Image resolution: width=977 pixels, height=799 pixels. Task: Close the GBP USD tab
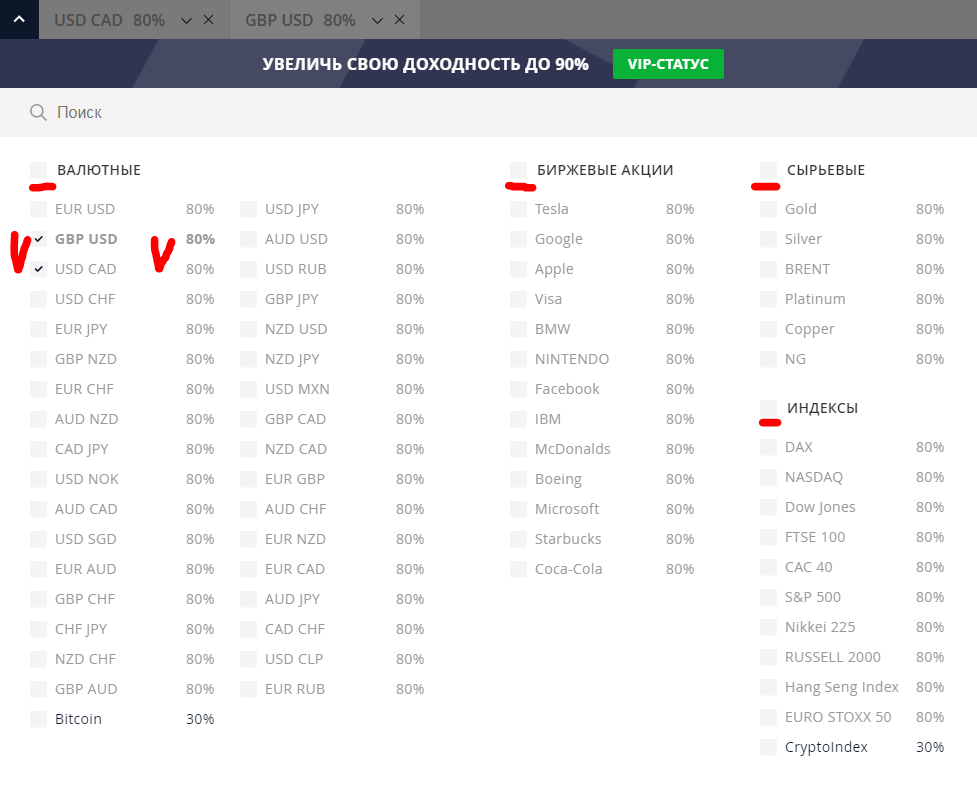click(x=400, y=20)
